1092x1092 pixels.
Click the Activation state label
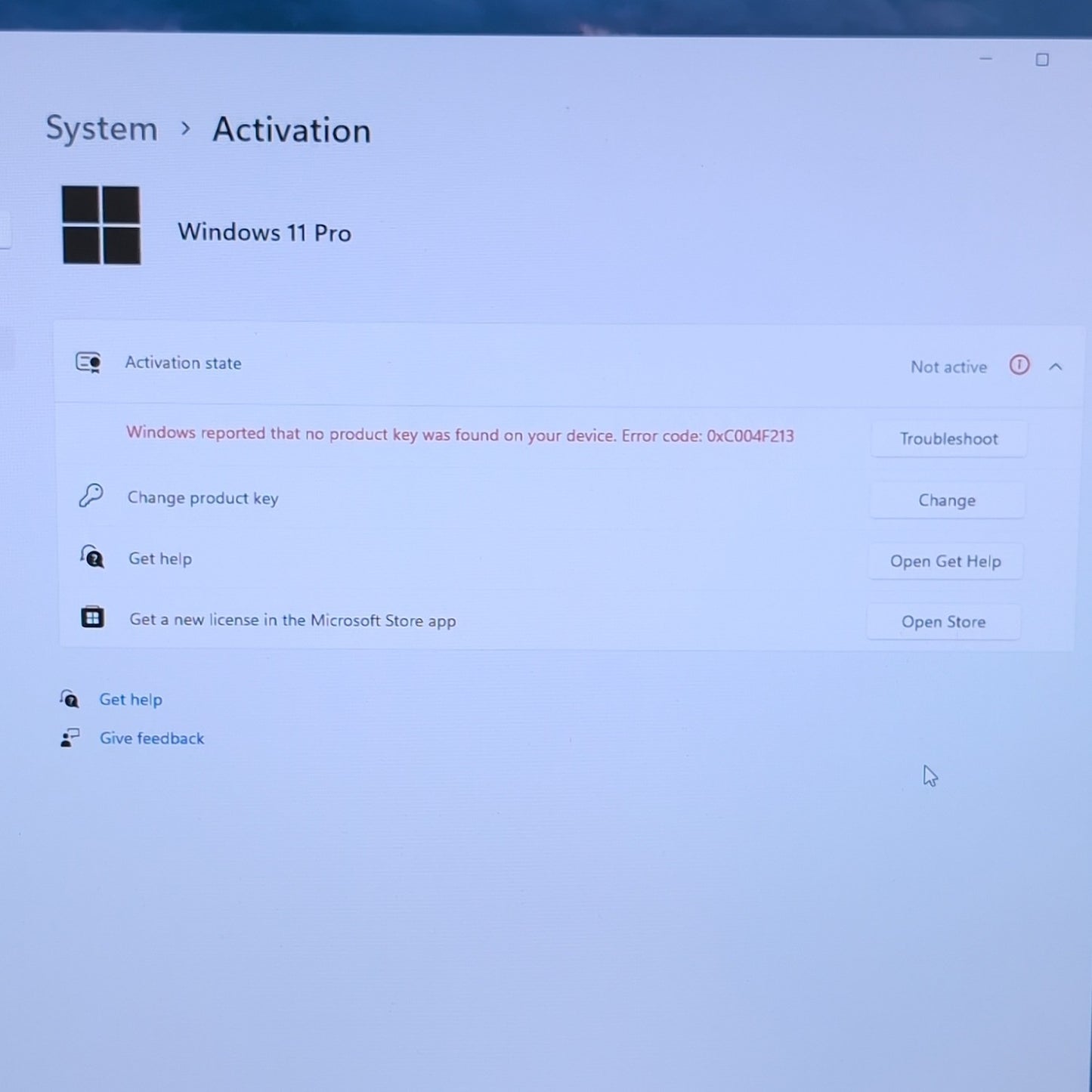click(183, 363)
